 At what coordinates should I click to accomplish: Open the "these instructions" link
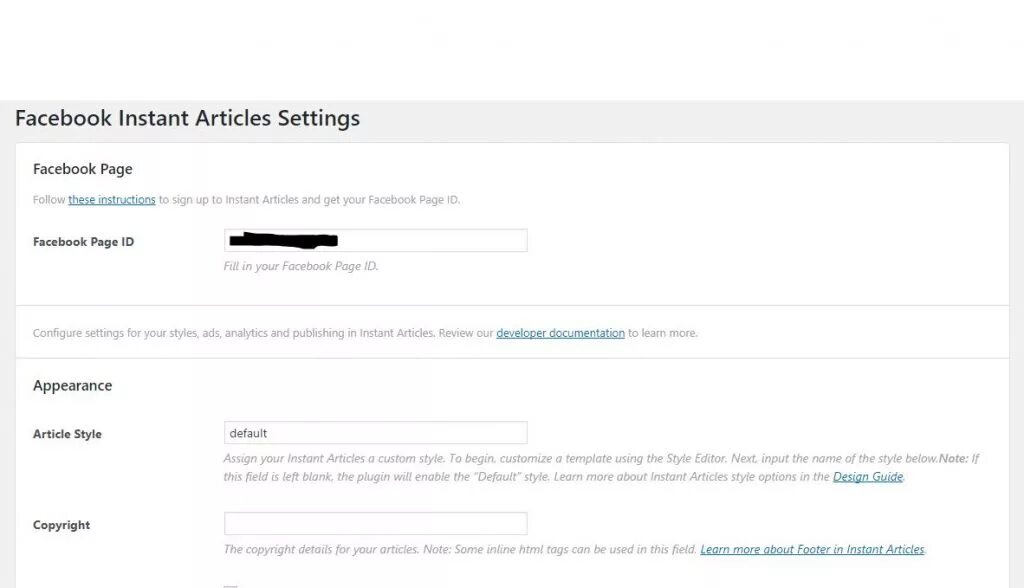[x=111, y=200]
